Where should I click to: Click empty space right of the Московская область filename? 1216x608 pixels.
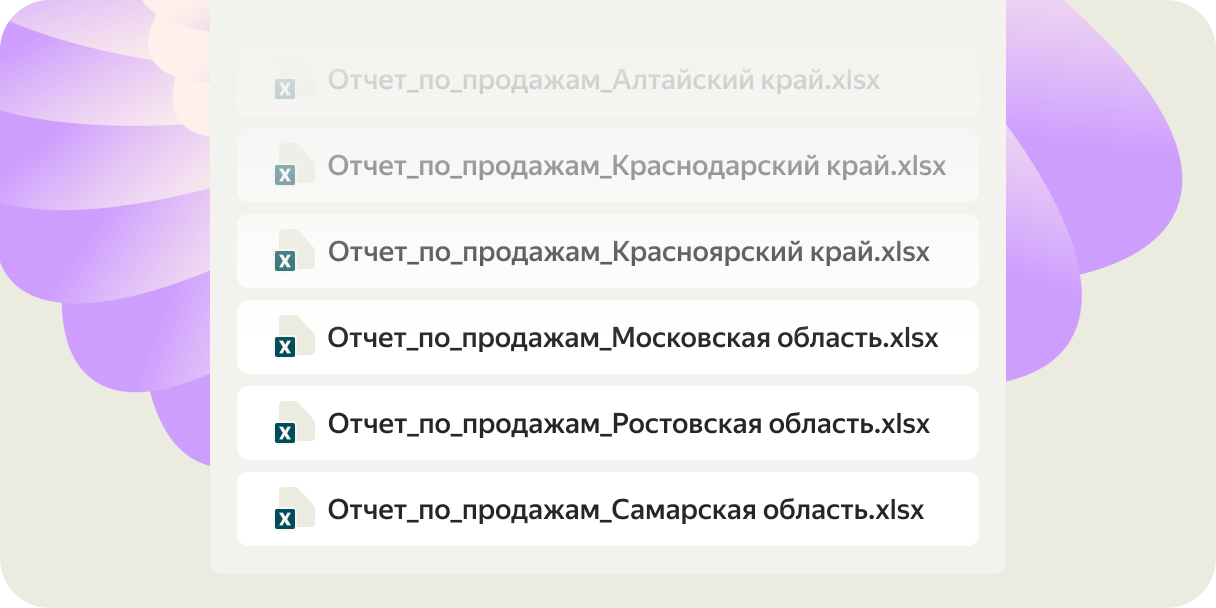[x=960, y=338]
